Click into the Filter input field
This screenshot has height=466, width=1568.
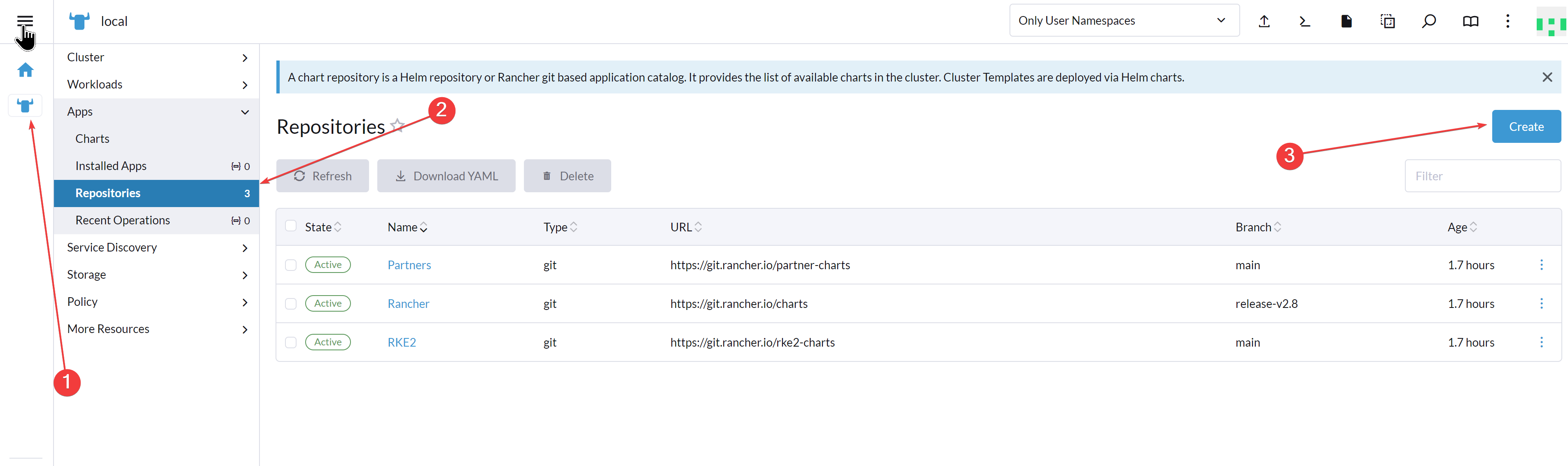pyautogui.click(x=1482, y=176)
